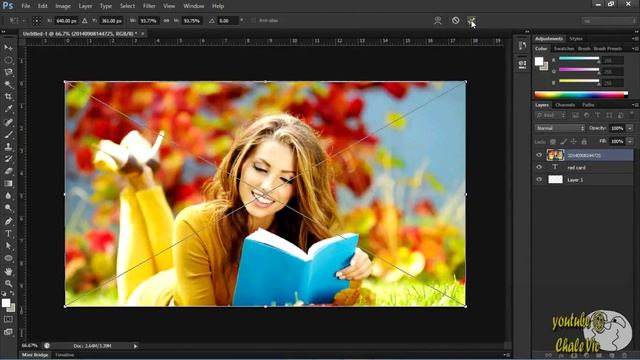Open the Image menu
The image size is (640, 360).
point(63,6)
